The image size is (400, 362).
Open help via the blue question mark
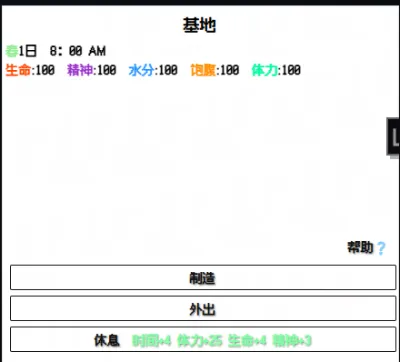pos(381,248)
